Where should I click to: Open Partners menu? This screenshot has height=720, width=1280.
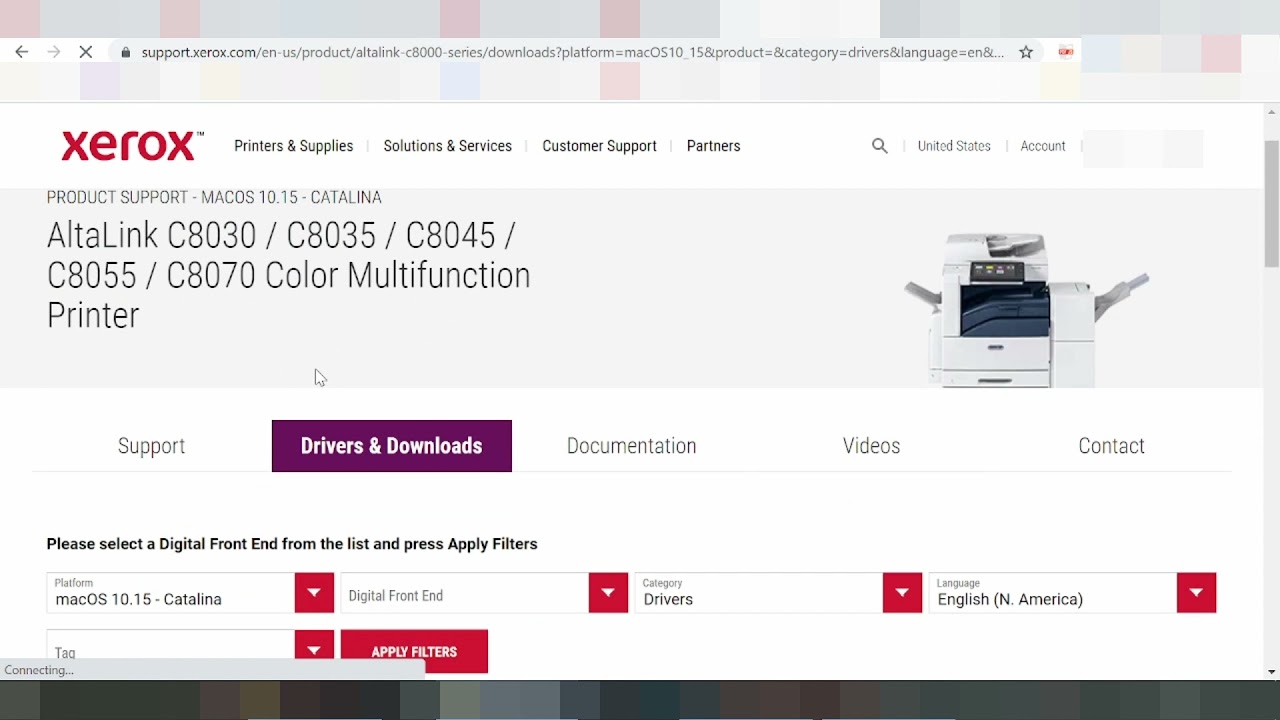(714, 146)
